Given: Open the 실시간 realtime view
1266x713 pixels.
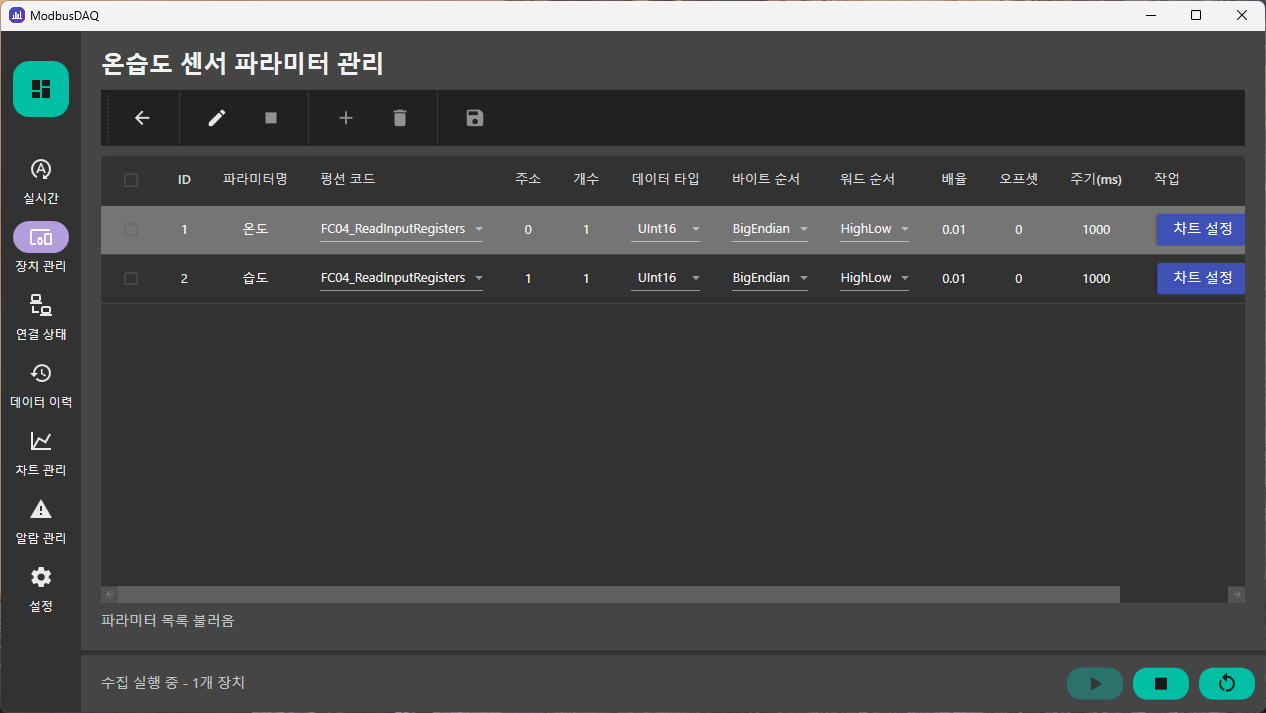Looking at the screenshot, I should coord(41,181).
